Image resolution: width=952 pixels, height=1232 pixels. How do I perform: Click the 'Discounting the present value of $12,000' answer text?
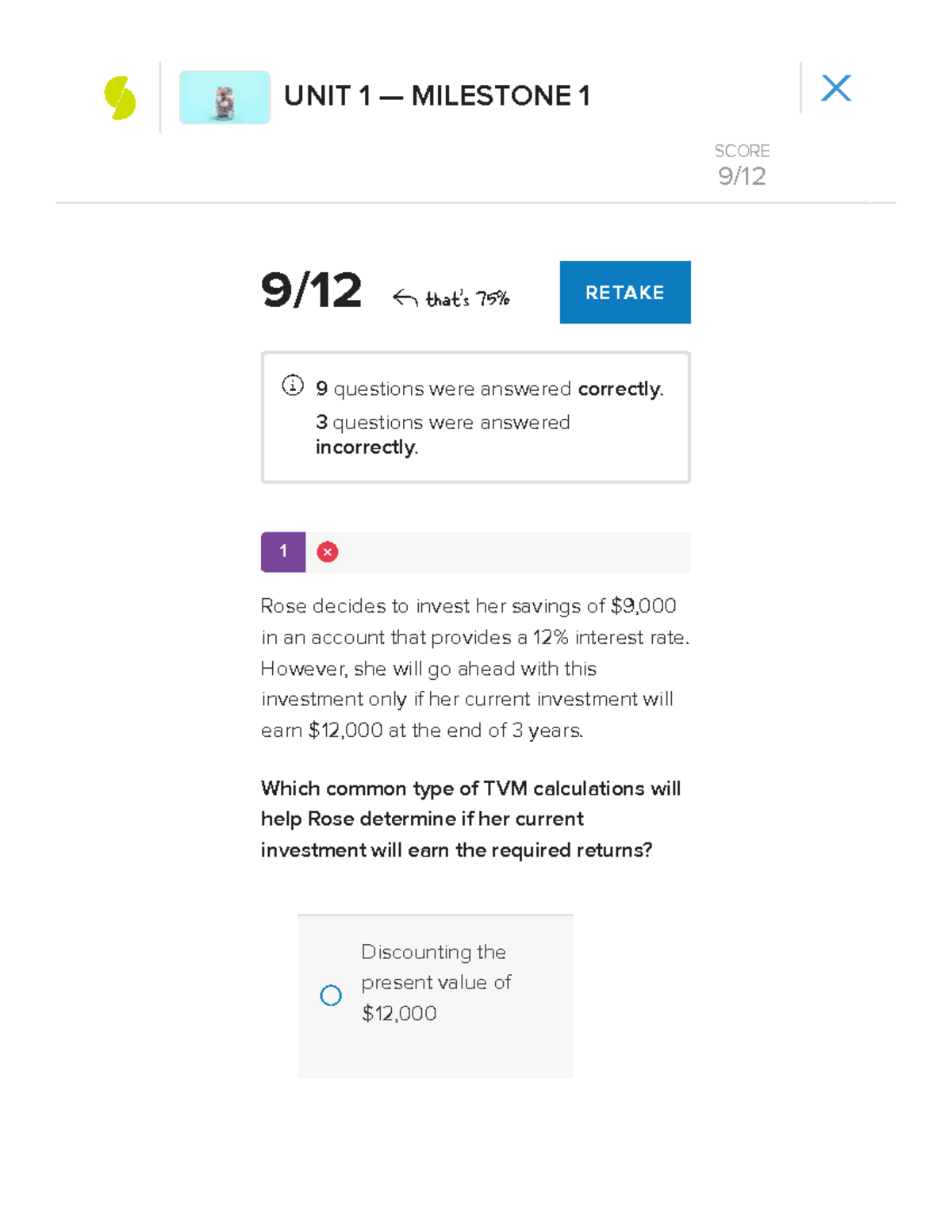(436, 982)
